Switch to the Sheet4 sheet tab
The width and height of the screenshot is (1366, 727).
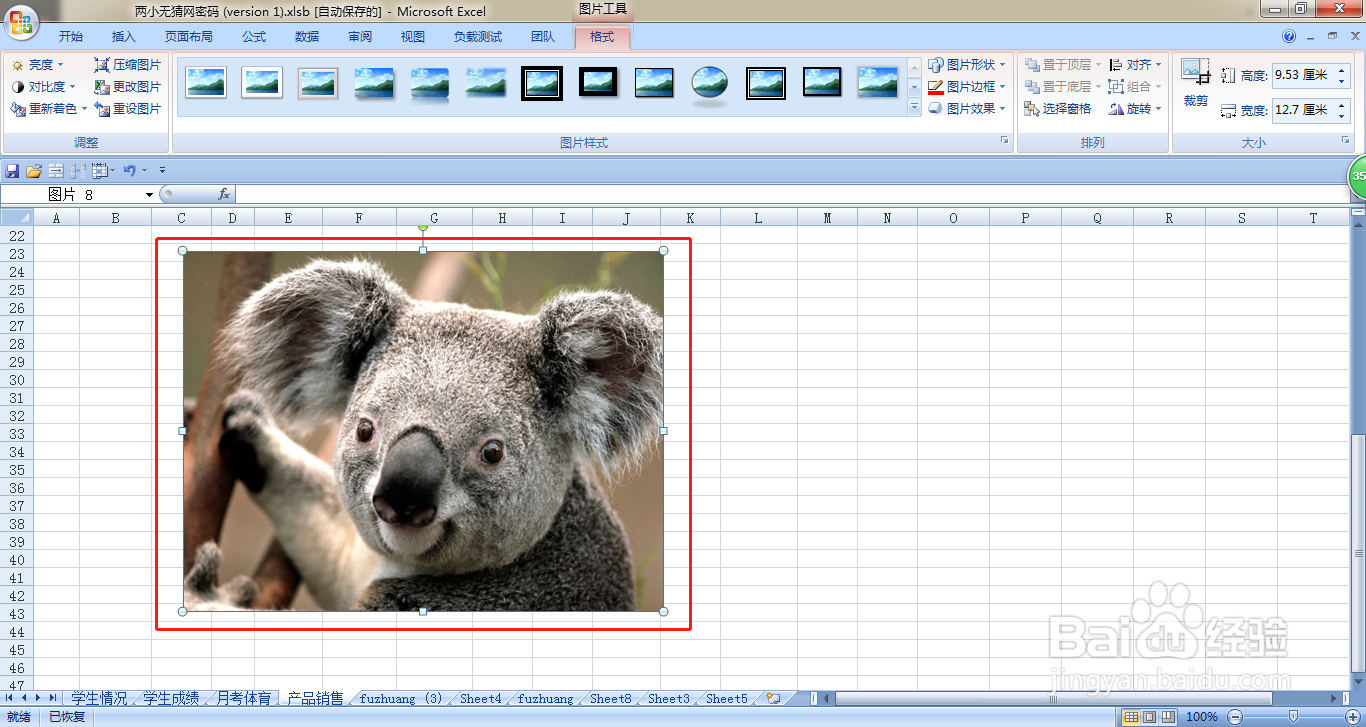481,698
